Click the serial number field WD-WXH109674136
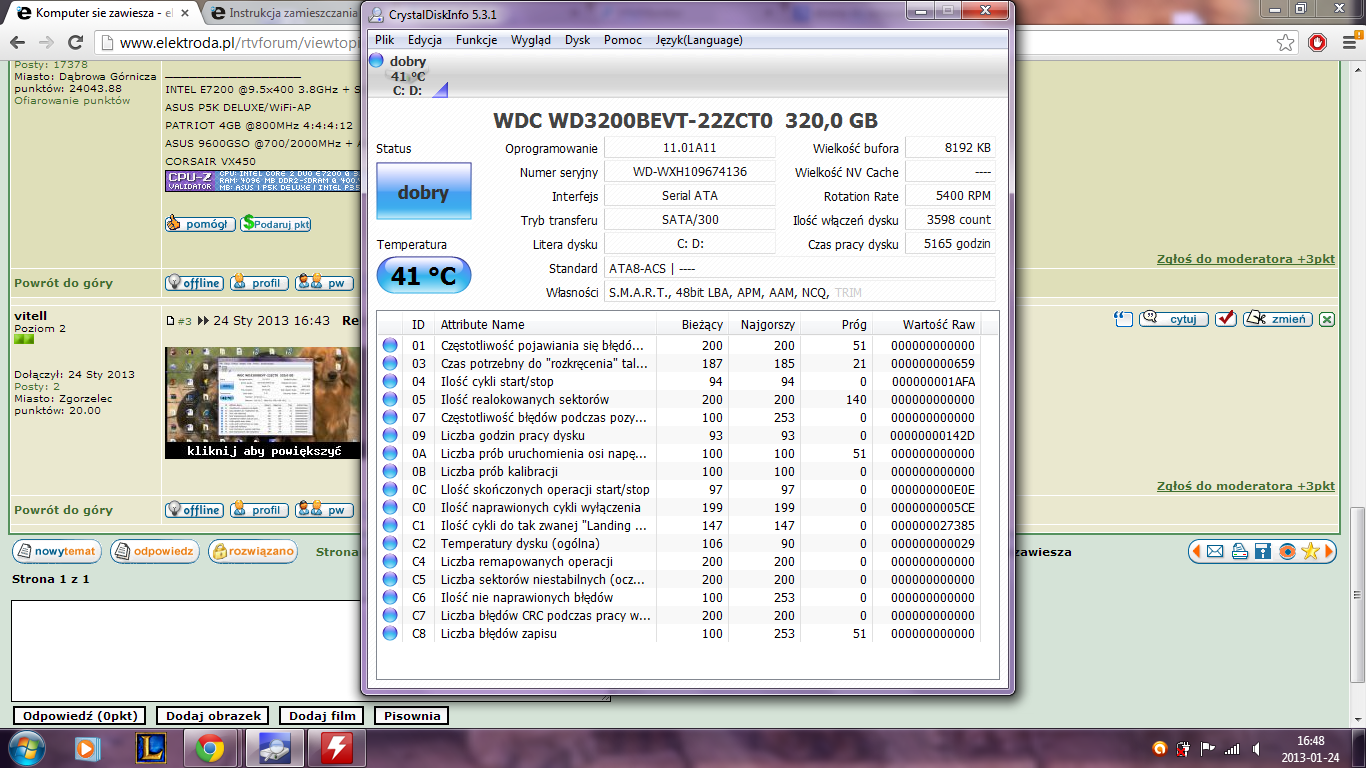Viewport: 1366px width, 768px height. tap(690, 172)
